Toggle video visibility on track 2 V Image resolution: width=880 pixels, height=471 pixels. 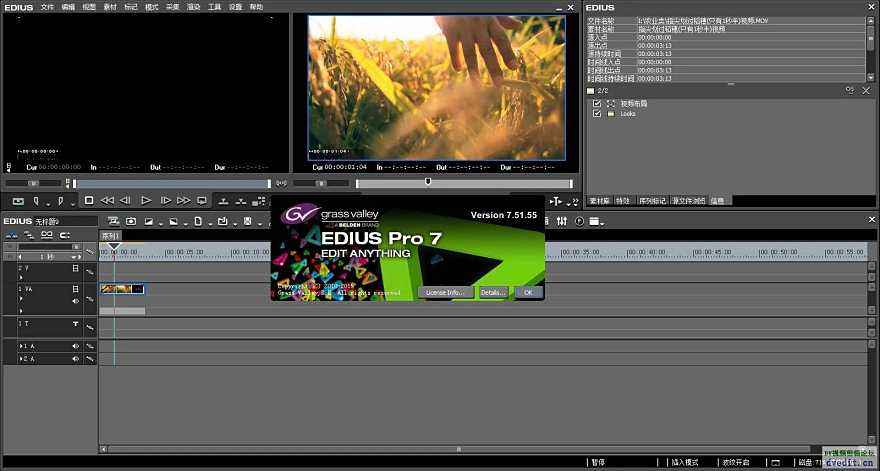tap(76, 268)
